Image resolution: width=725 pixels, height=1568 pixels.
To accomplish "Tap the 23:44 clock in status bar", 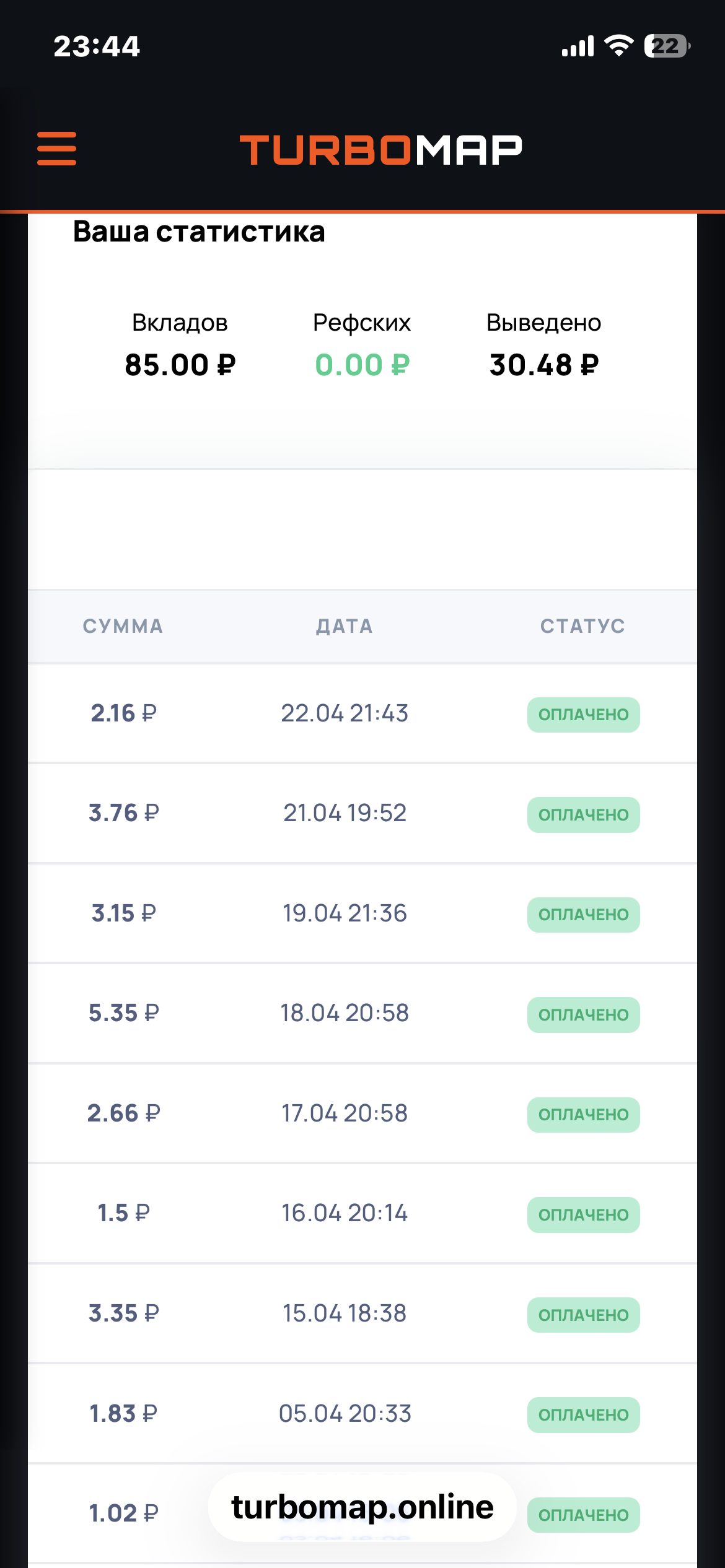I will pyautogui.click(x=97, y=46).
